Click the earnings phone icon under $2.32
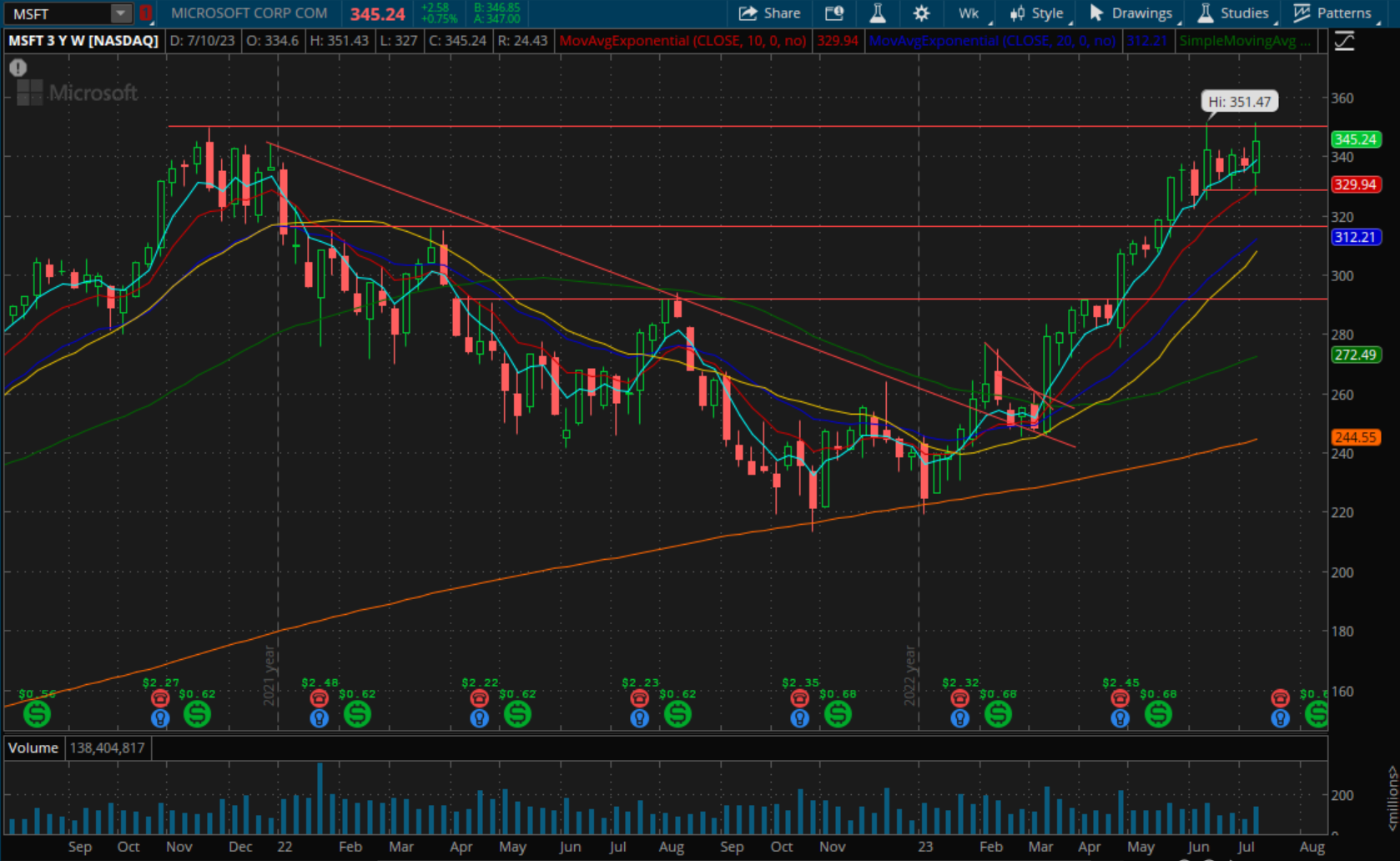This screenshot has width=1400, height=861. click(x=959, y=698)
